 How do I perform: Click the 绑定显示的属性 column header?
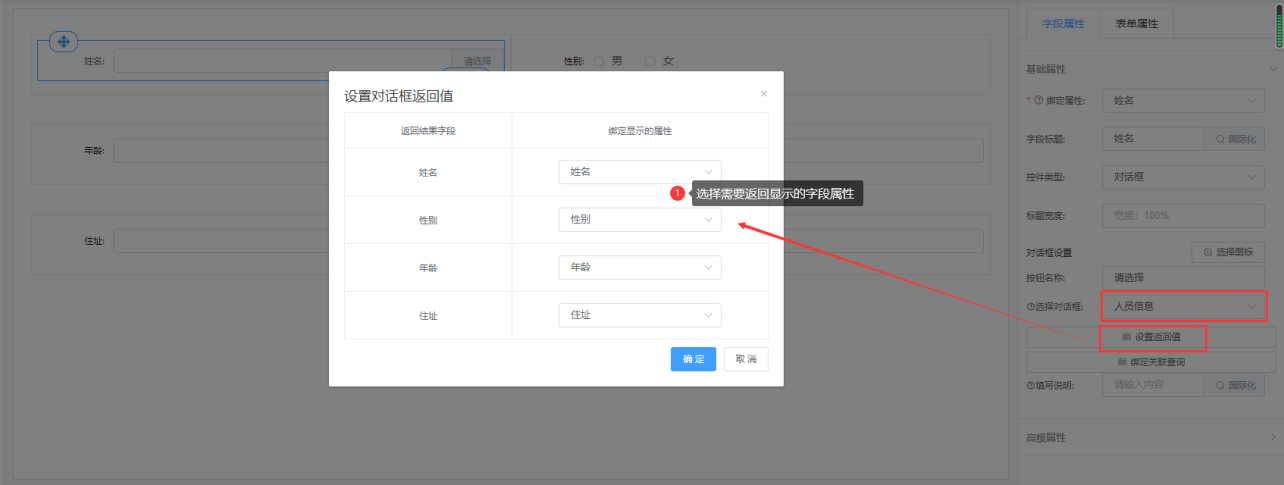(640, 131)
